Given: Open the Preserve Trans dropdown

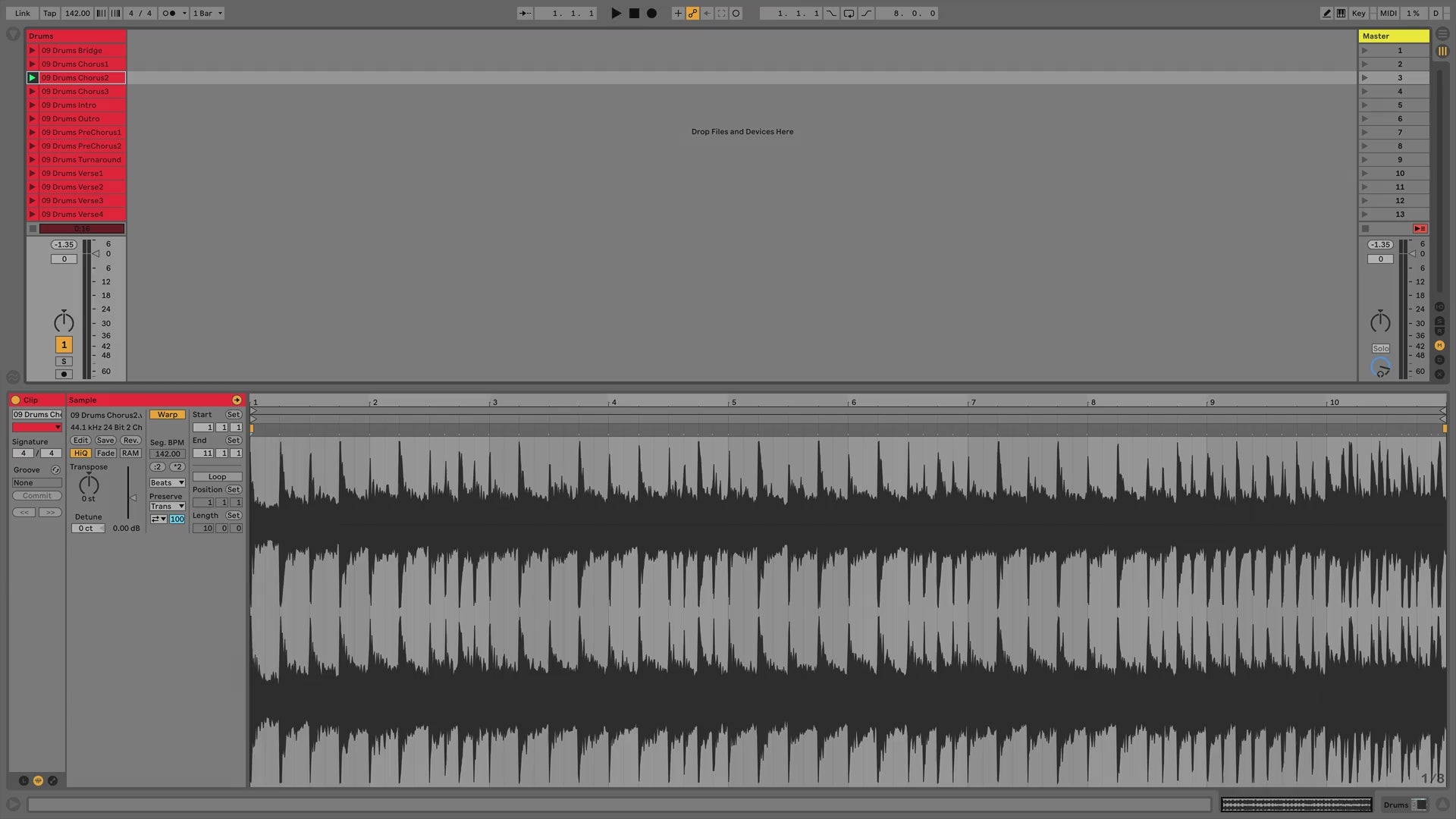Looking at the screenshot, I should (167, 507).
